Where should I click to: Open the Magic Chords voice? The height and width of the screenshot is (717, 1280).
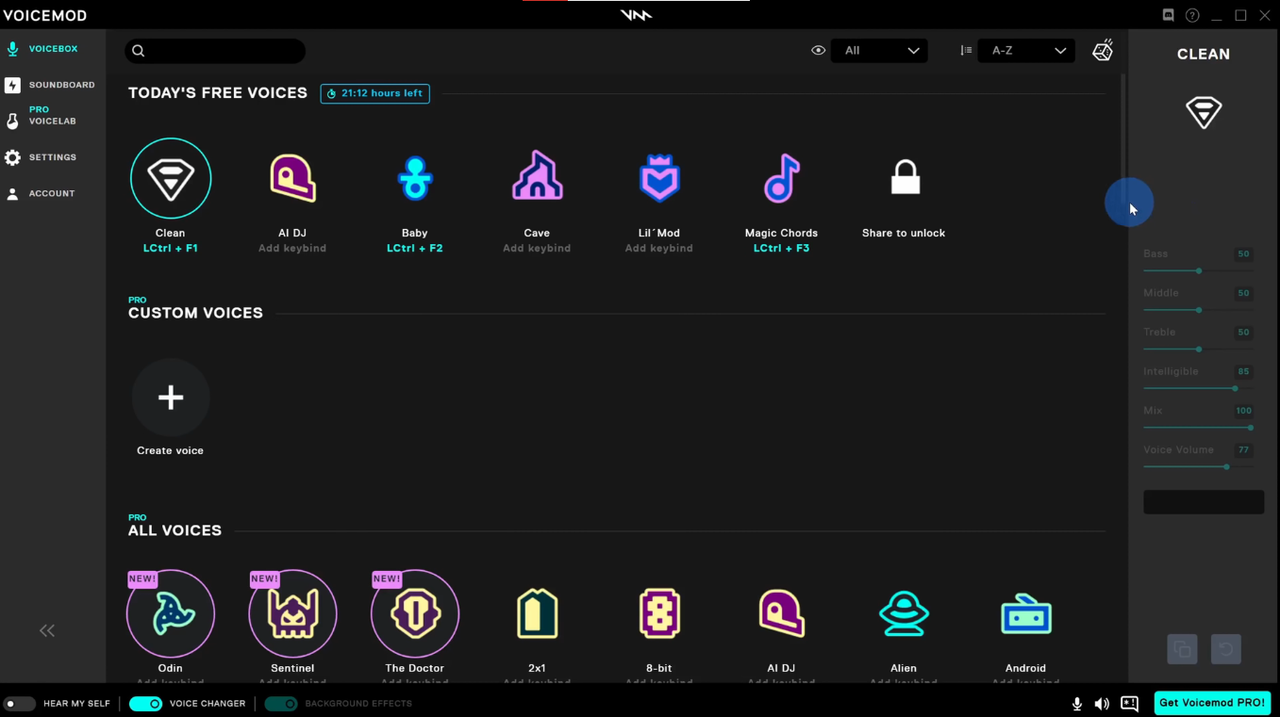tap(781, 178)
